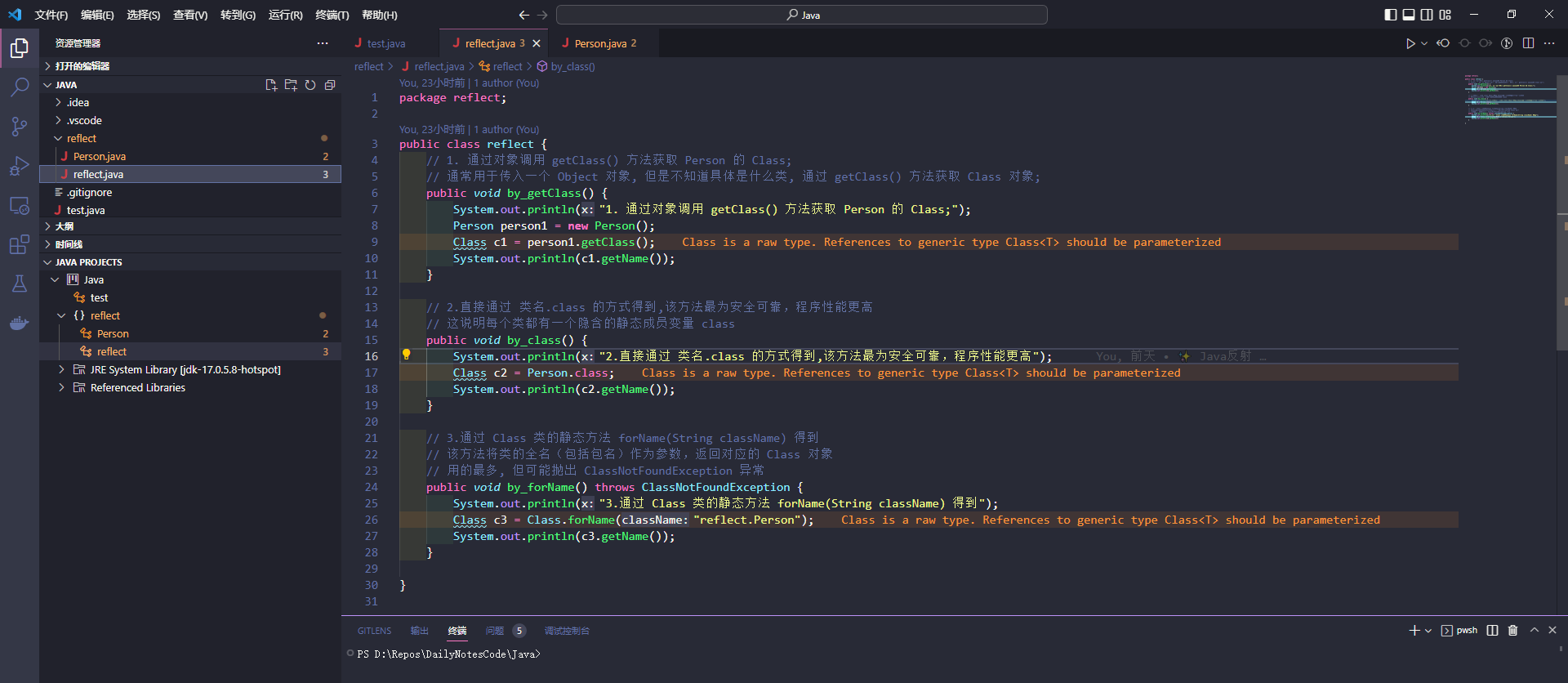Toggle secondary sidebar visibility
Screen dimensions: 1568x683
[1427, 15]
